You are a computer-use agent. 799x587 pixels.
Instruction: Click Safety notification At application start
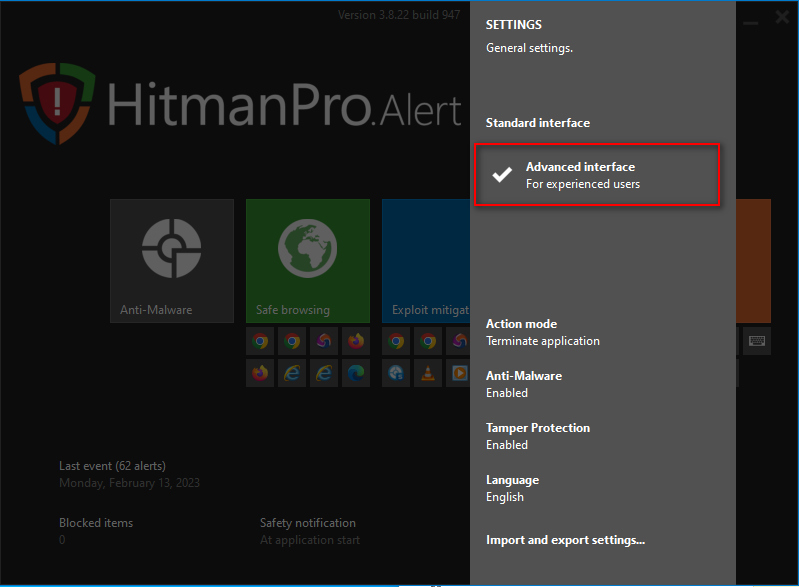point(310,531)
